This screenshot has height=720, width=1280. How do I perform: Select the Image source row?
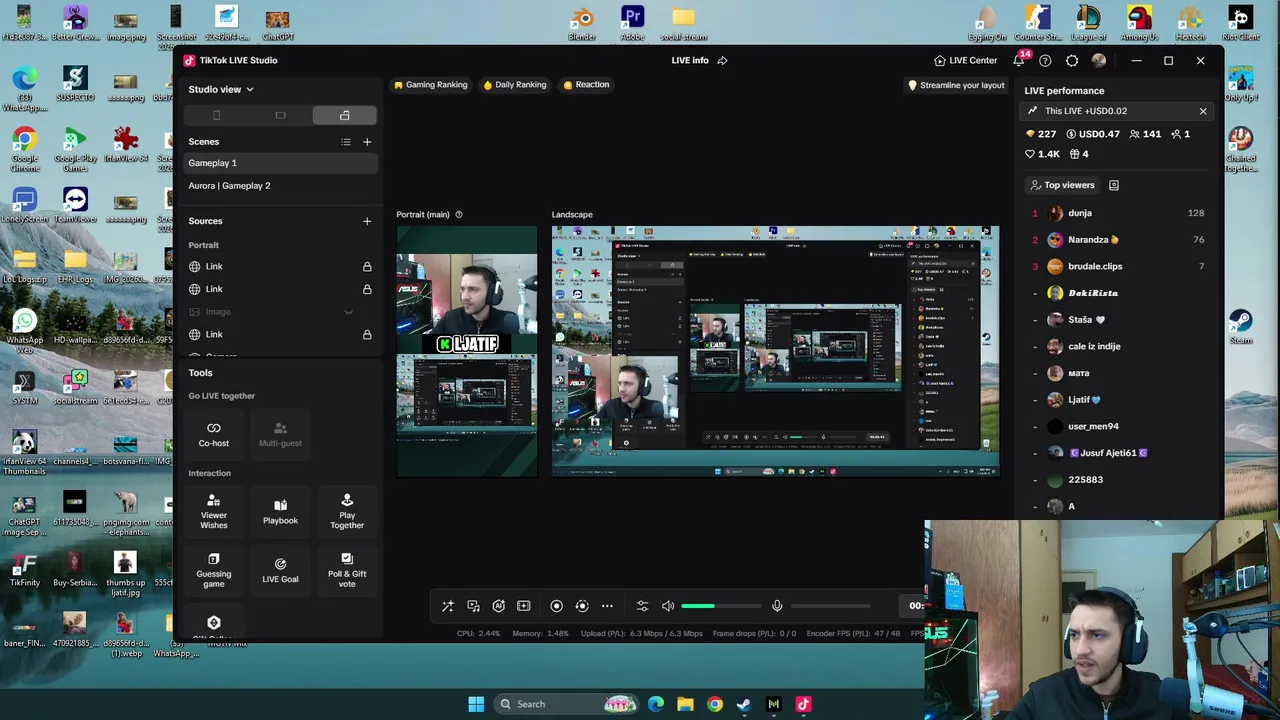click(280, 312)
